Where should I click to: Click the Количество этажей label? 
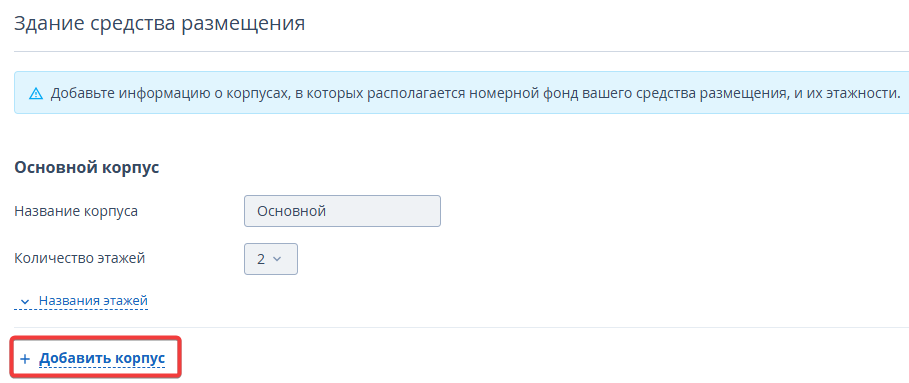point(79,258)
